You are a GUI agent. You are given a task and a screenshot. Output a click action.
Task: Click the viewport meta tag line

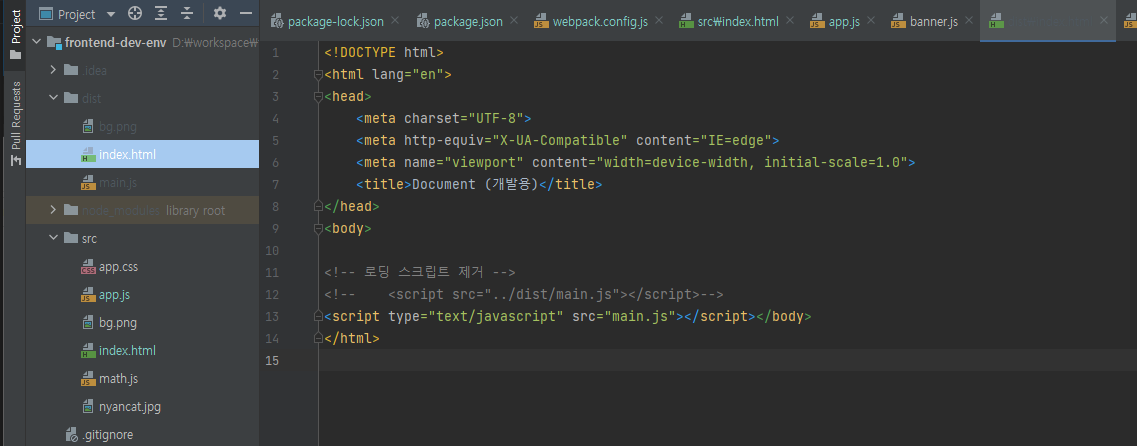(x=635, y=162)
